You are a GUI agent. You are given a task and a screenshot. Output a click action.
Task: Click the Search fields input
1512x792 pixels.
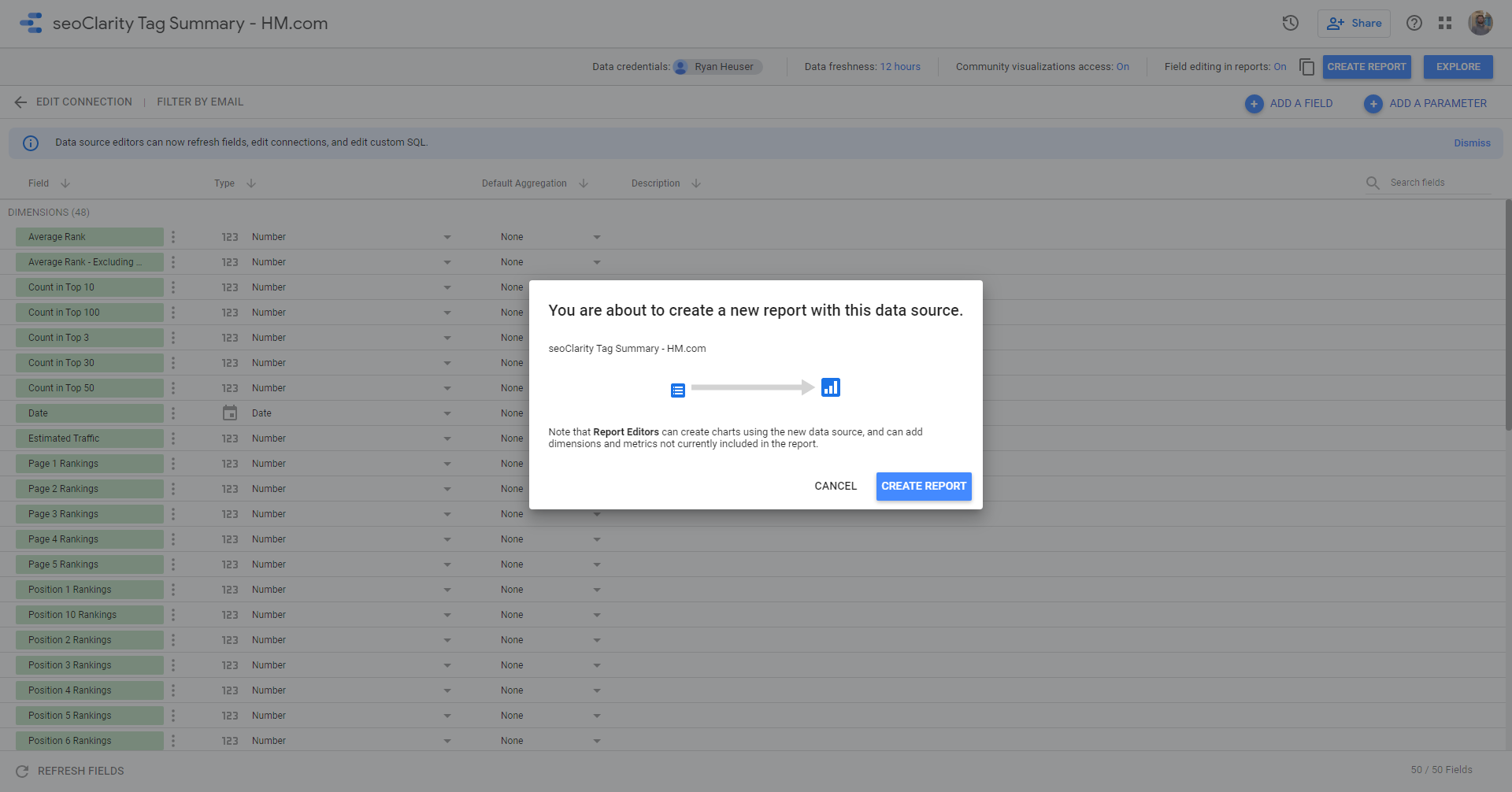1437,183
